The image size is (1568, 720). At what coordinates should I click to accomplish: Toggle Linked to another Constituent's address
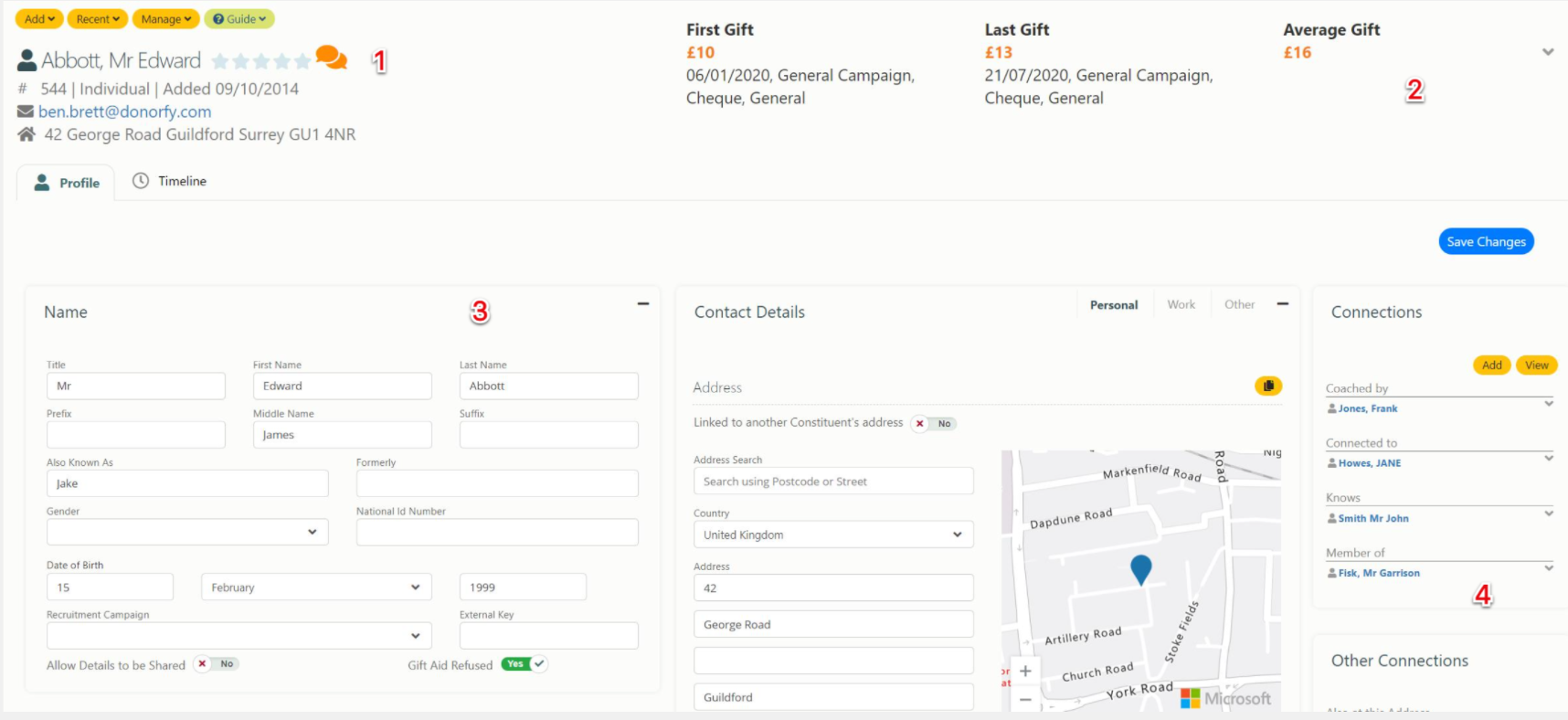tap(934, 423)
